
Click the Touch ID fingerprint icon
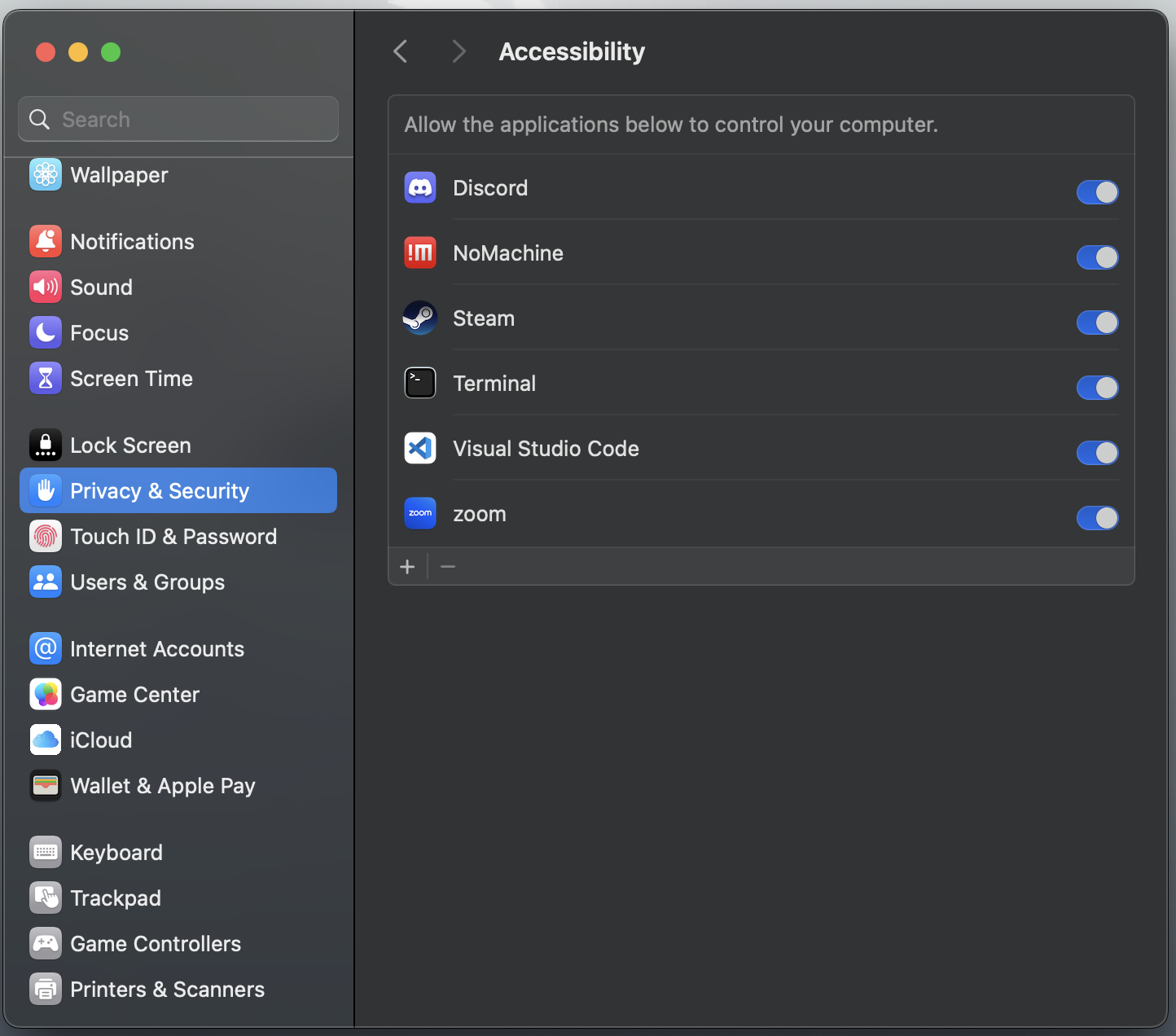[46, 536]
